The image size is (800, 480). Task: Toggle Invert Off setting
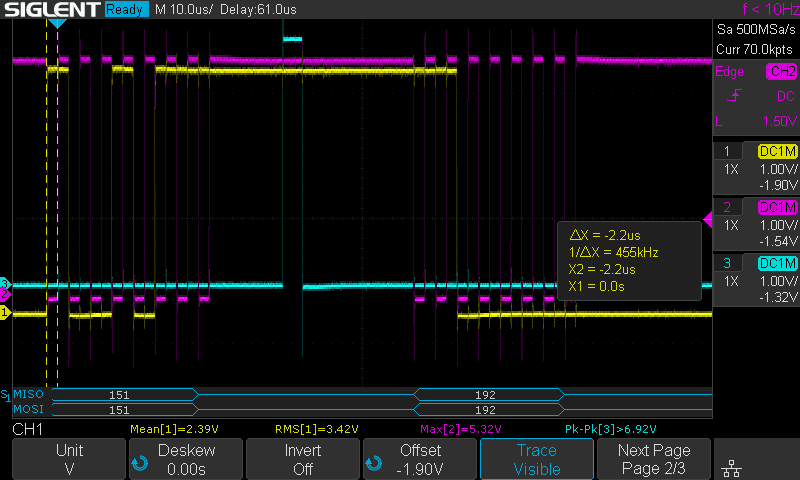click(303, 459)
